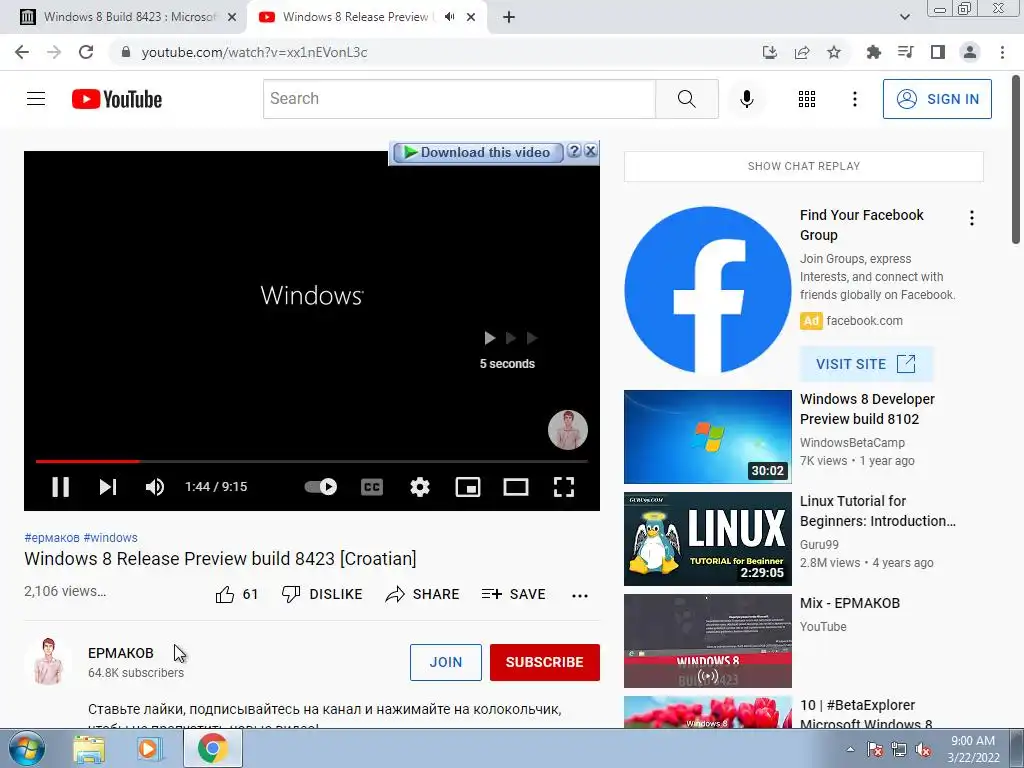Skip to the next video
Image resolution: width=1024 pixels, height=768 pixels.
click(x=108, y=487)
